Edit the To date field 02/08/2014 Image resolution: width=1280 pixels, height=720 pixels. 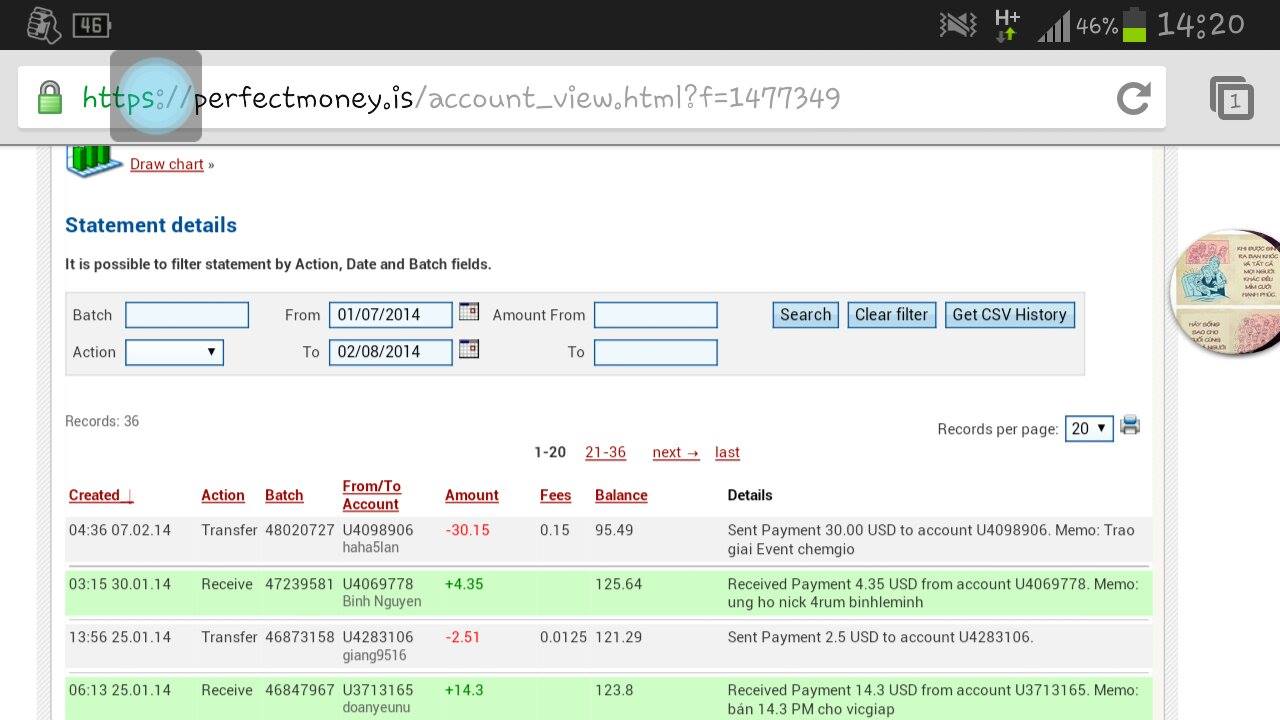tap(391, 352)
